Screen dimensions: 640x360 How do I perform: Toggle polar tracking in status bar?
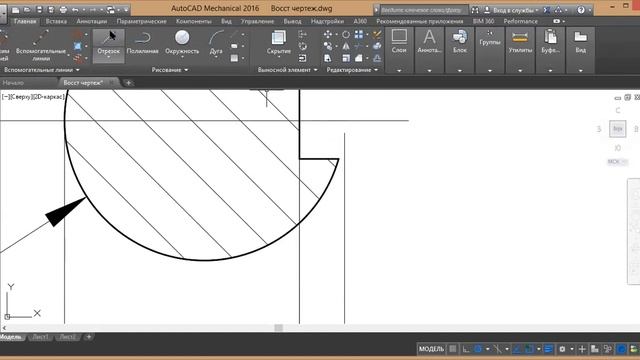point(478,349)
